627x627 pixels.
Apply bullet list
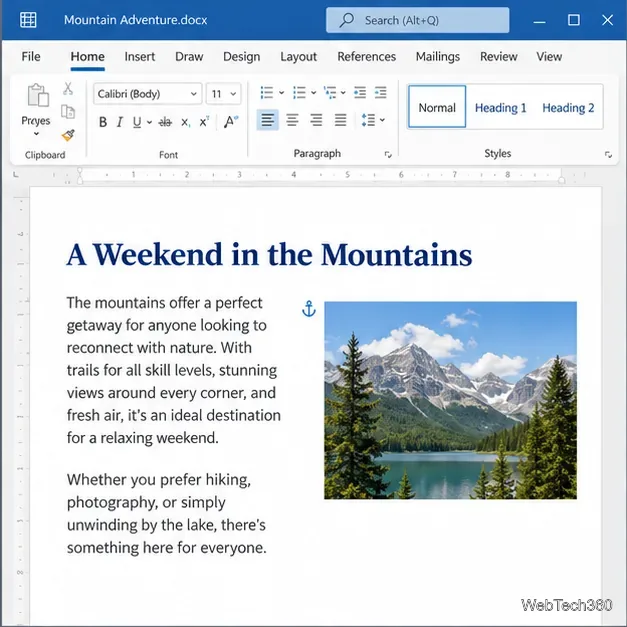pyautogui.click(x=267, y=93)
